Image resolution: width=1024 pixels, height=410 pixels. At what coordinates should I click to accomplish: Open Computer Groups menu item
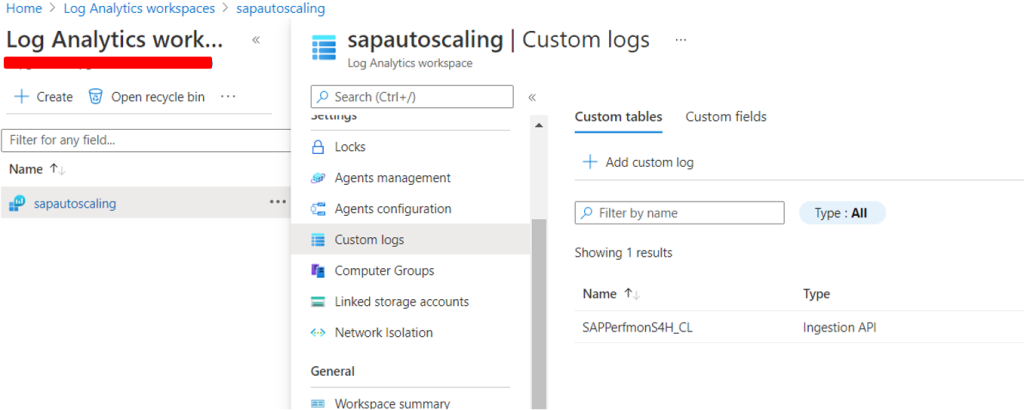(x=385, y=270)
